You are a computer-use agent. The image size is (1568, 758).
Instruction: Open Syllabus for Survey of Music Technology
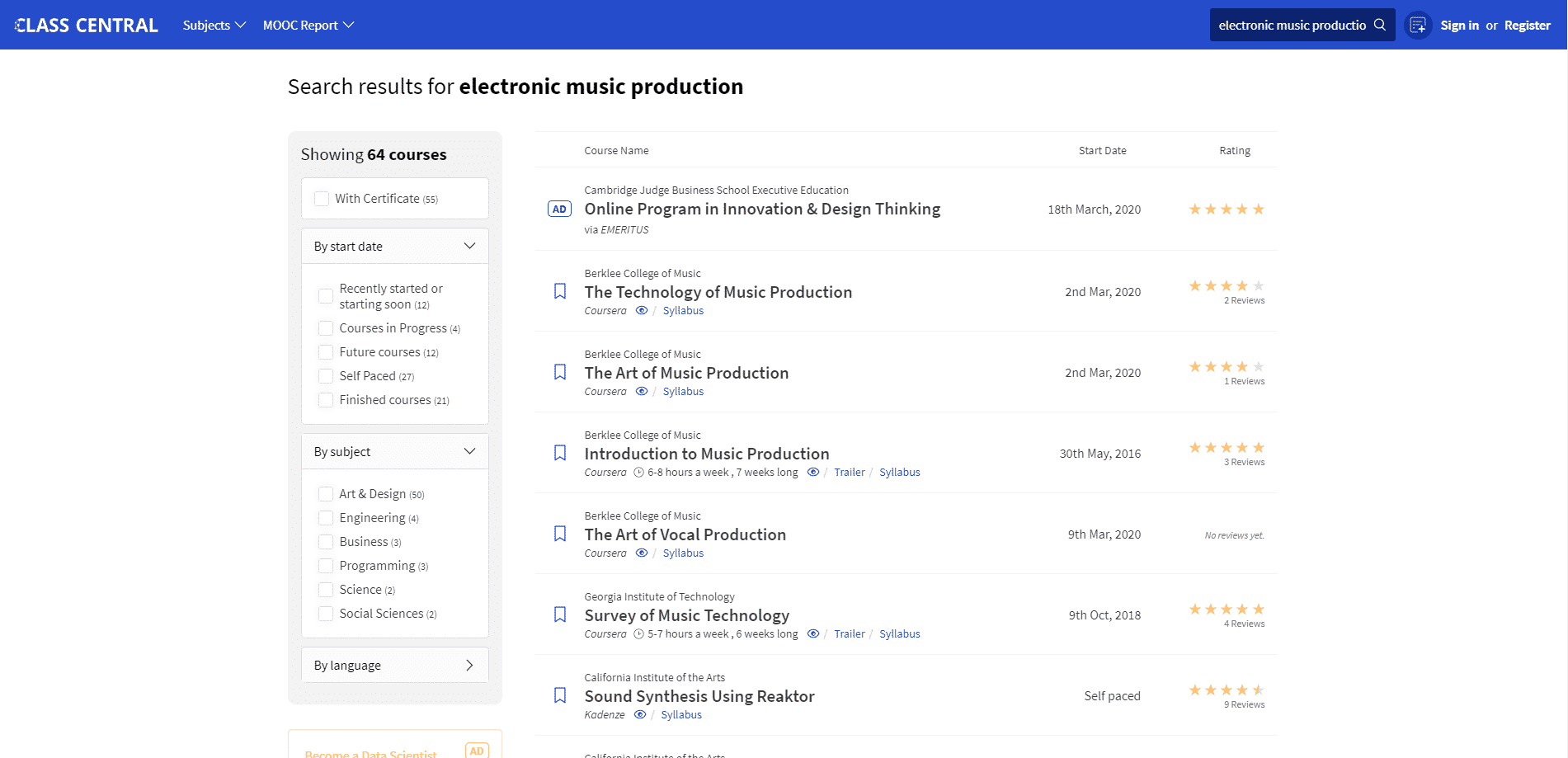coord(899,634)
